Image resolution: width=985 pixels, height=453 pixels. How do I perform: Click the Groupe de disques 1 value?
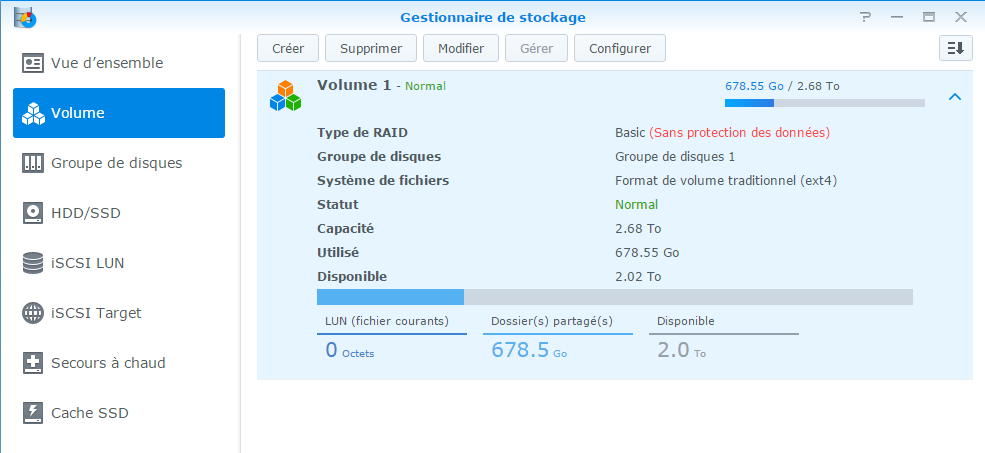[x=675, y=156]
